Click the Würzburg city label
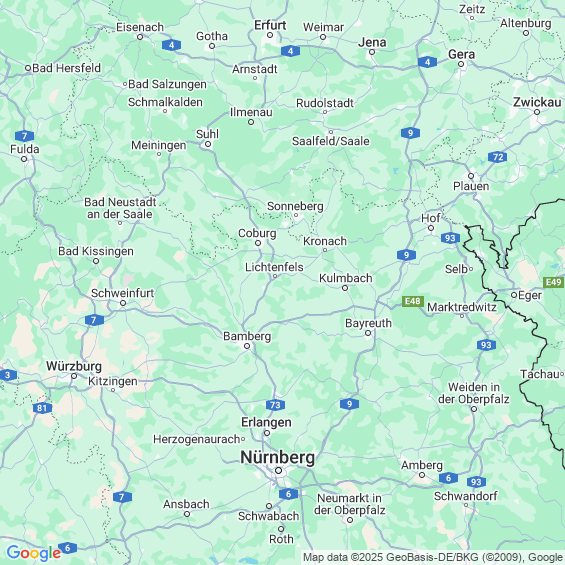 [x=74, y=366]
